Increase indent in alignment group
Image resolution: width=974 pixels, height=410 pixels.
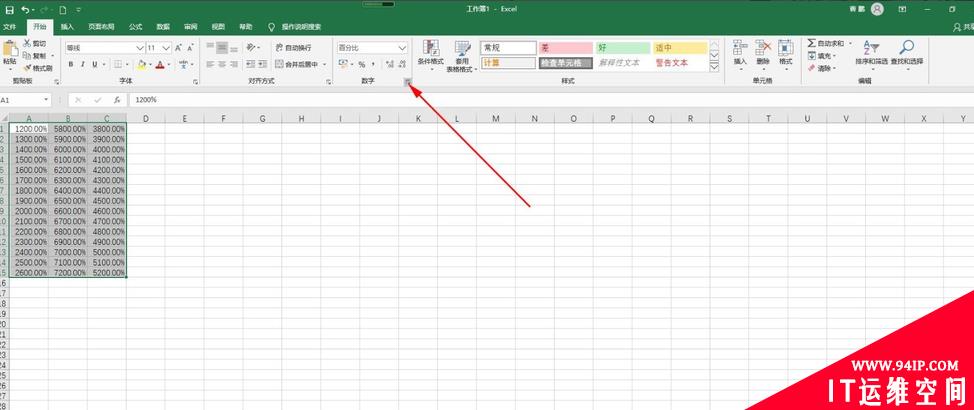tap(263, 64)
